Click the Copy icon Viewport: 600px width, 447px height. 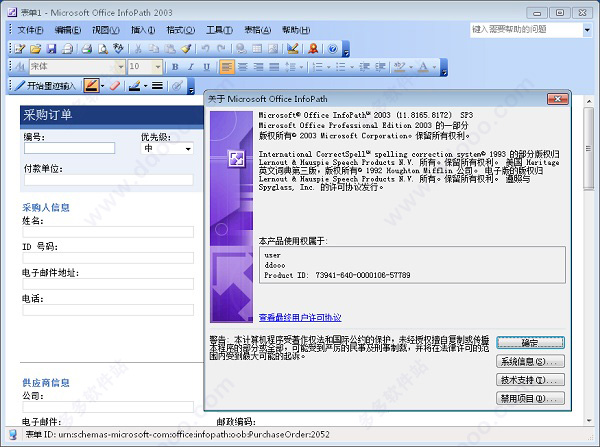click(x=154, y=49)
